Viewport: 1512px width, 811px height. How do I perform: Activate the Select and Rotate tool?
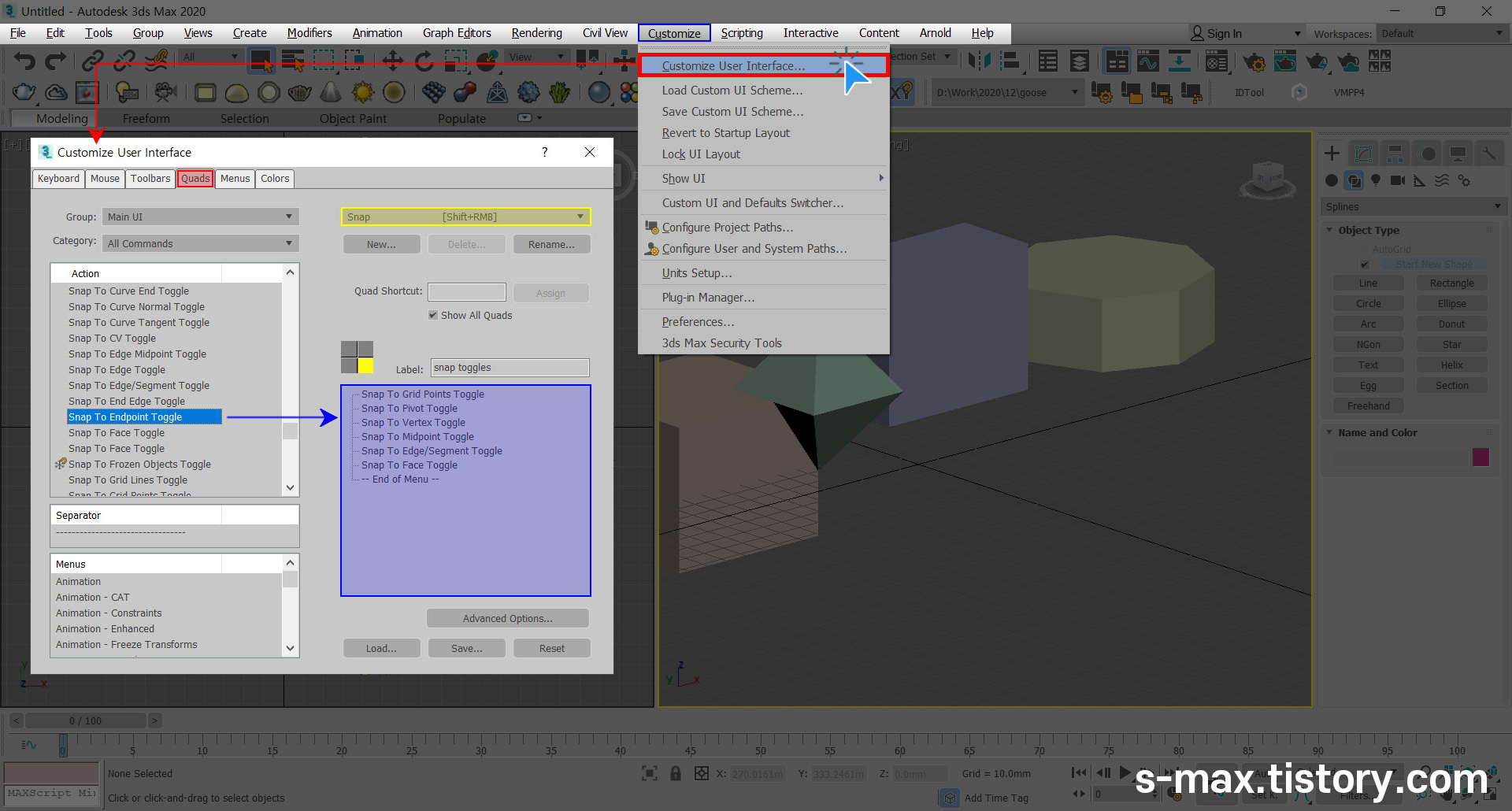424,61
